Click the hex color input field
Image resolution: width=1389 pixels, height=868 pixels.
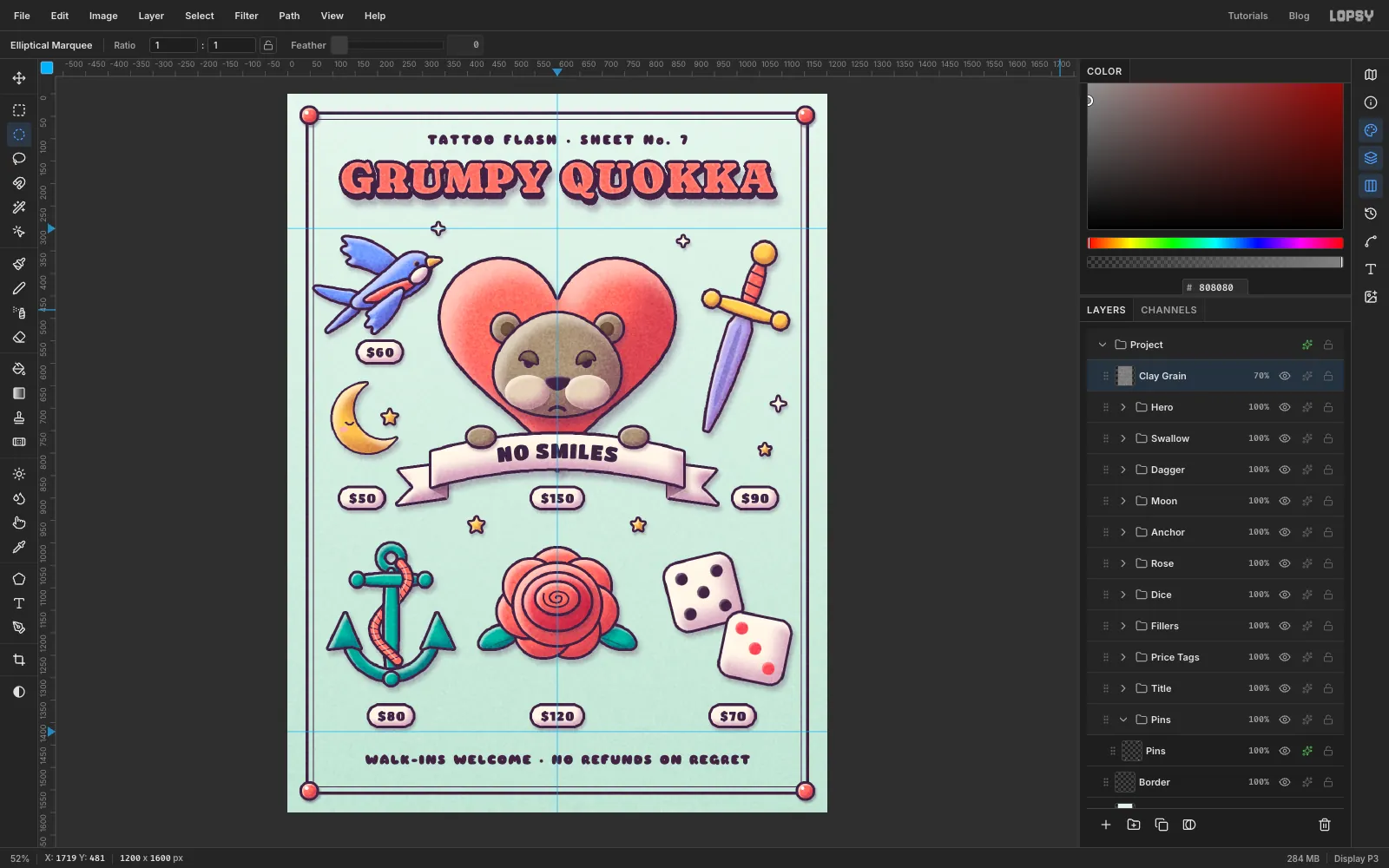[x=1215, y=287]
